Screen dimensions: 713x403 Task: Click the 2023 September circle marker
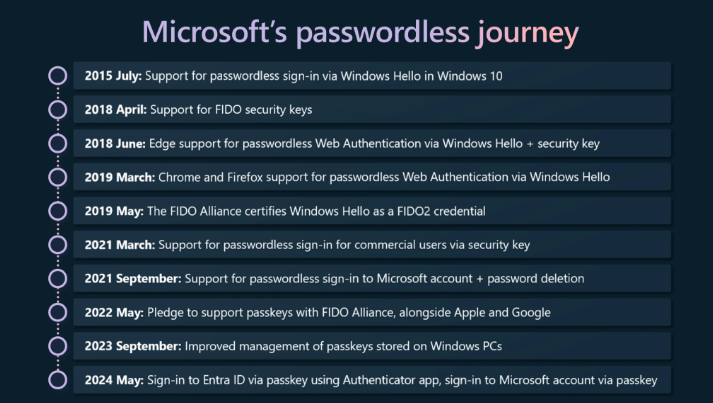58,346
